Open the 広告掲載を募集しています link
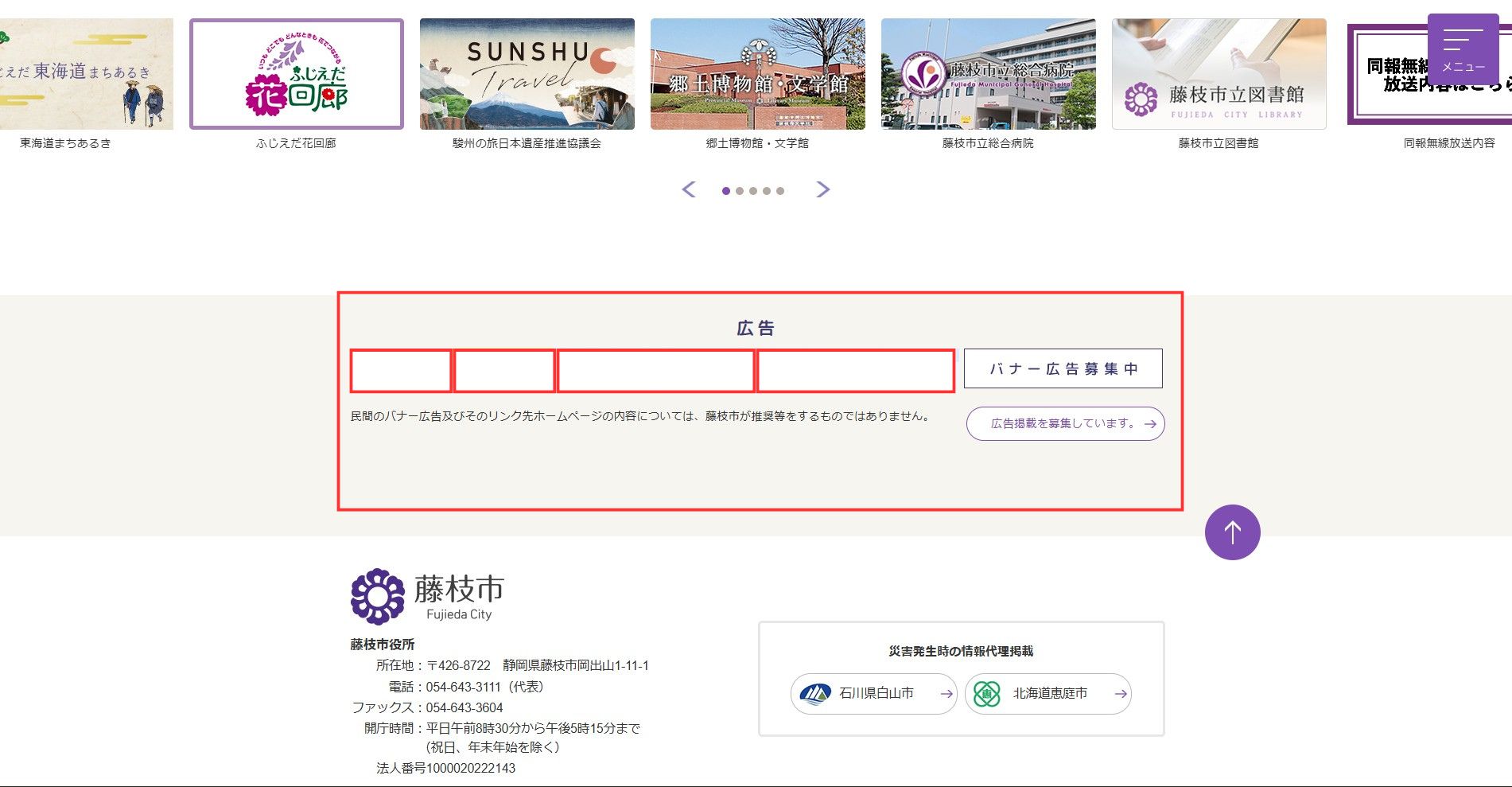 1066,423
